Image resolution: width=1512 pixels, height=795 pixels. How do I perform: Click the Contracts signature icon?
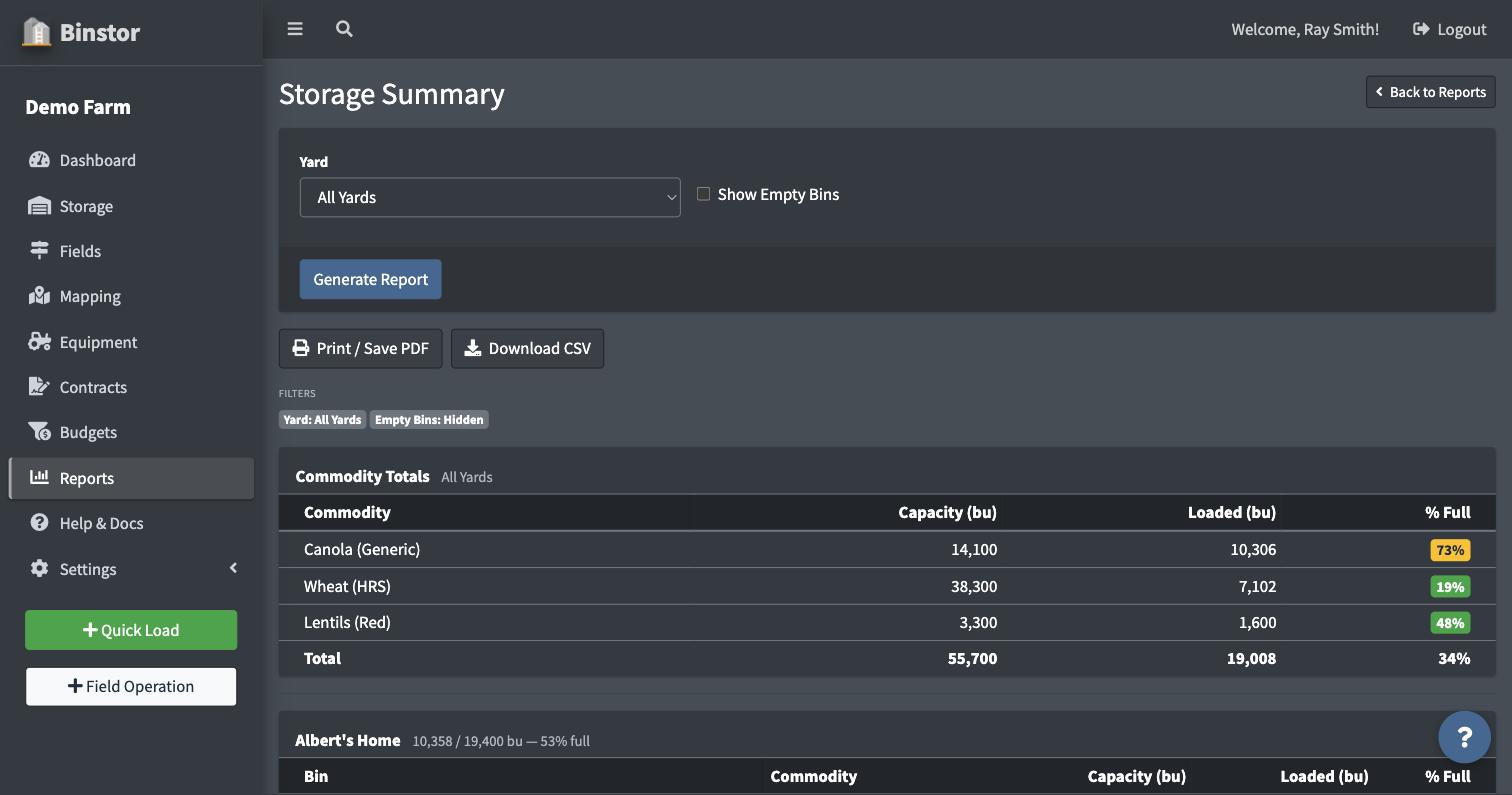pos(39,387)
